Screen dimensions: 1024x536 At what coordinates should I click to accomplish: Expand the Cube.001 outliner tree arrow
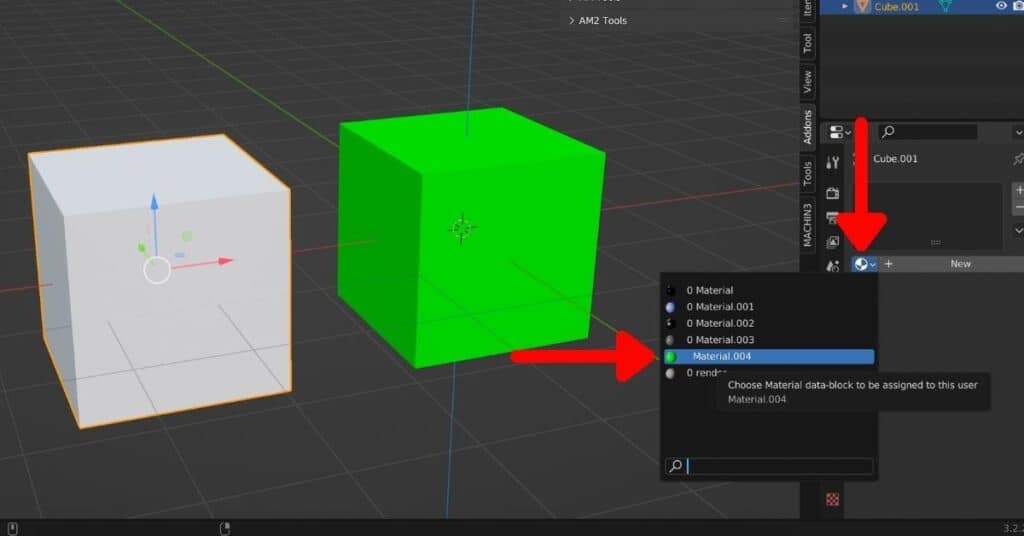(845, 6)
